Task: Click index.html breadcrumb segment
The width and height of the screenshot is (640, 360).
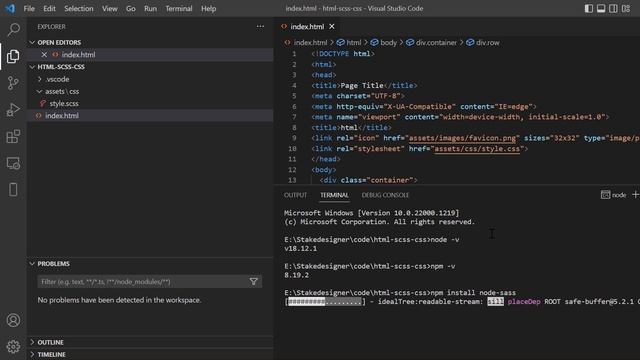Action: (x=310, y=42)
